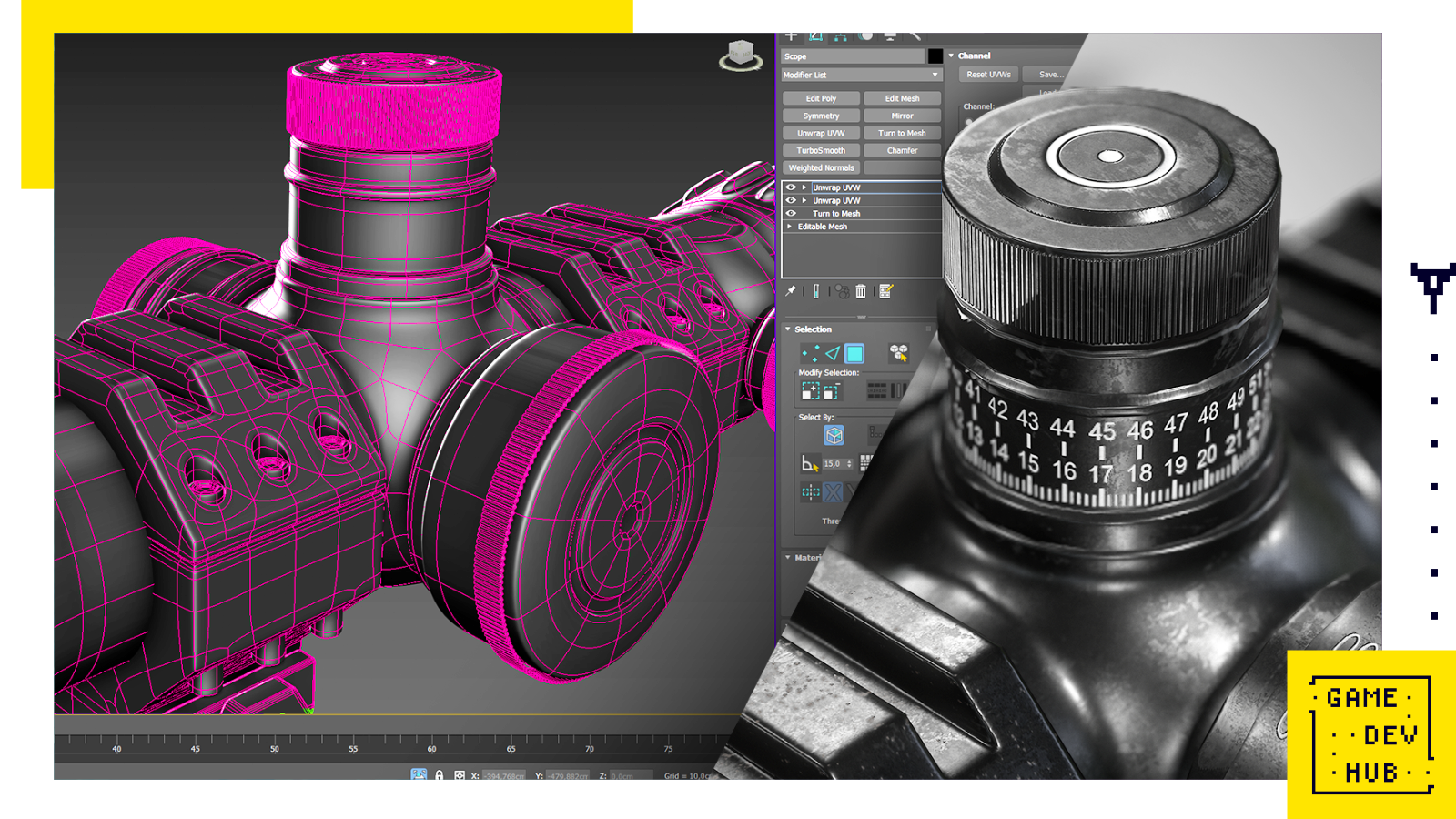Image resolution: width=1456 pixels, height=819 pixels.
Task: Select the top Unwrap UVW stack row
Action: point(862,187)
